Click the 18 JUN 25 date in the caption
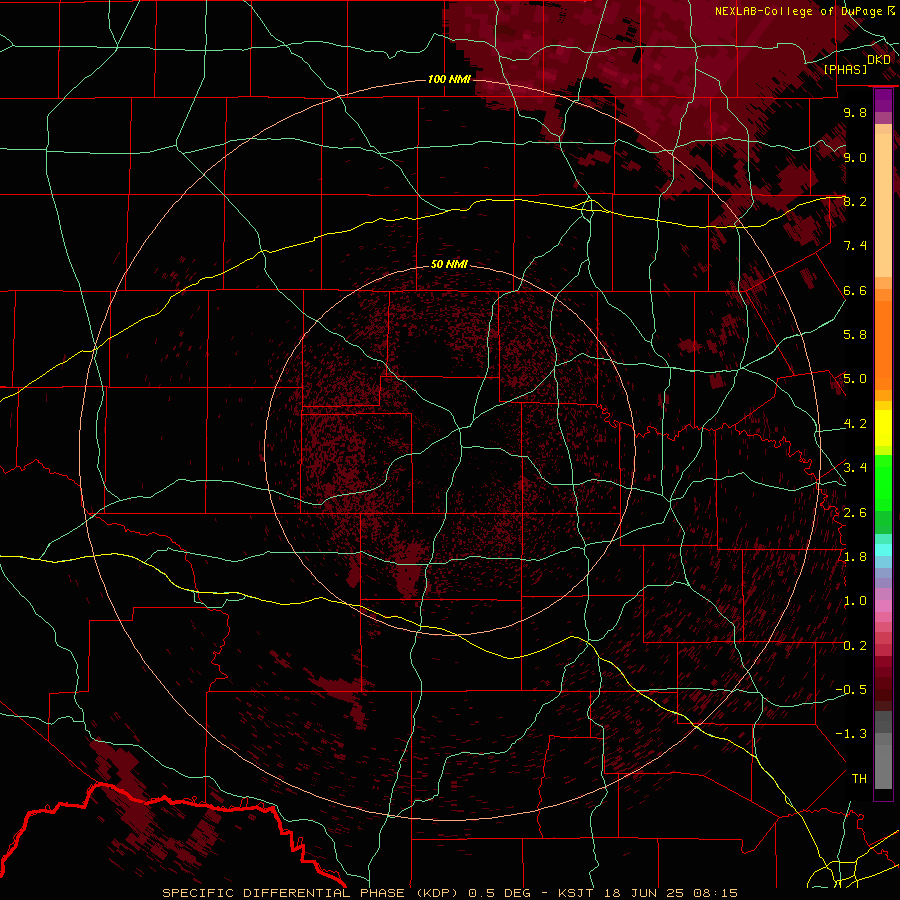This screenshot has width=900, height=900. (x=644, y=893)
